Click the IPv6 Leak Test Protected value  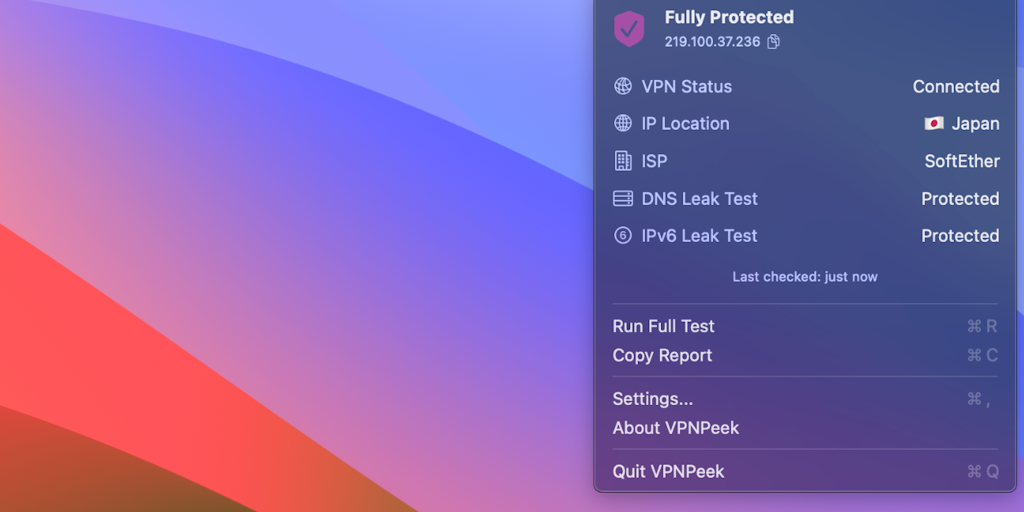tap(960, 236)
